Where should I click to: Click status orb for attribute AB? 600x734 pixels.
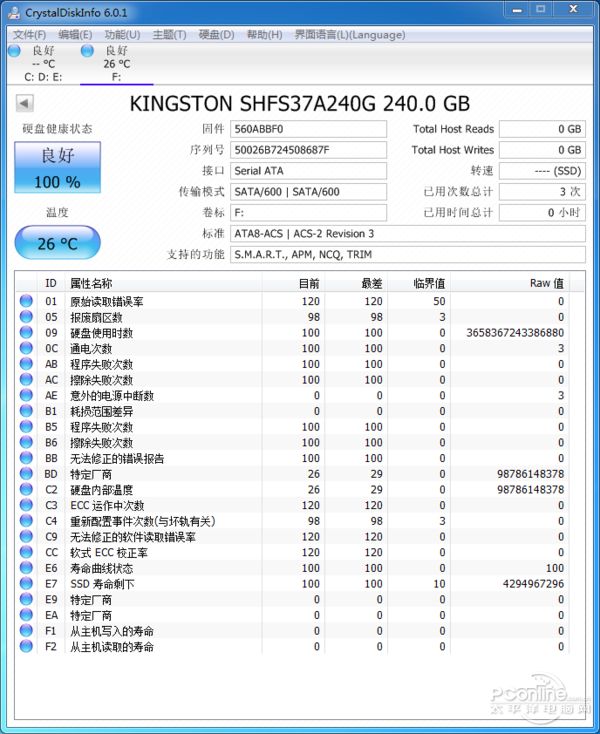point(26,364)
